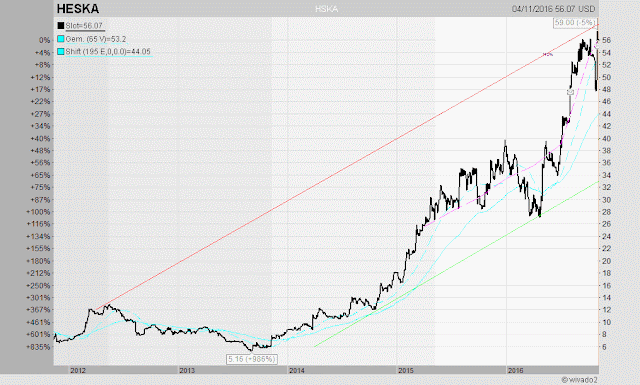Click the +180% label on the percent axis
This screenshot has width=640, height=385.
[x=39, y=261]
